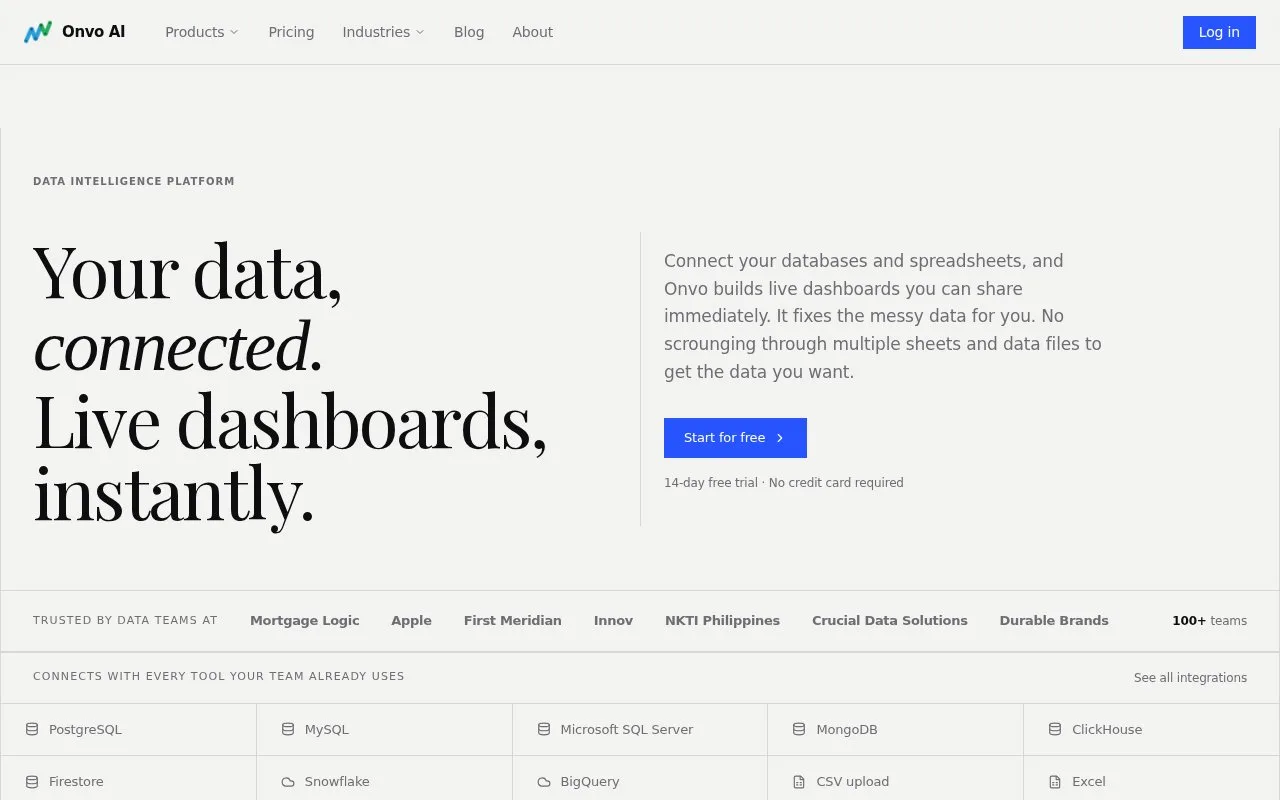The image size is (1280, 800).
Task: Click the MySQL database icon
Action: (288, 729)
